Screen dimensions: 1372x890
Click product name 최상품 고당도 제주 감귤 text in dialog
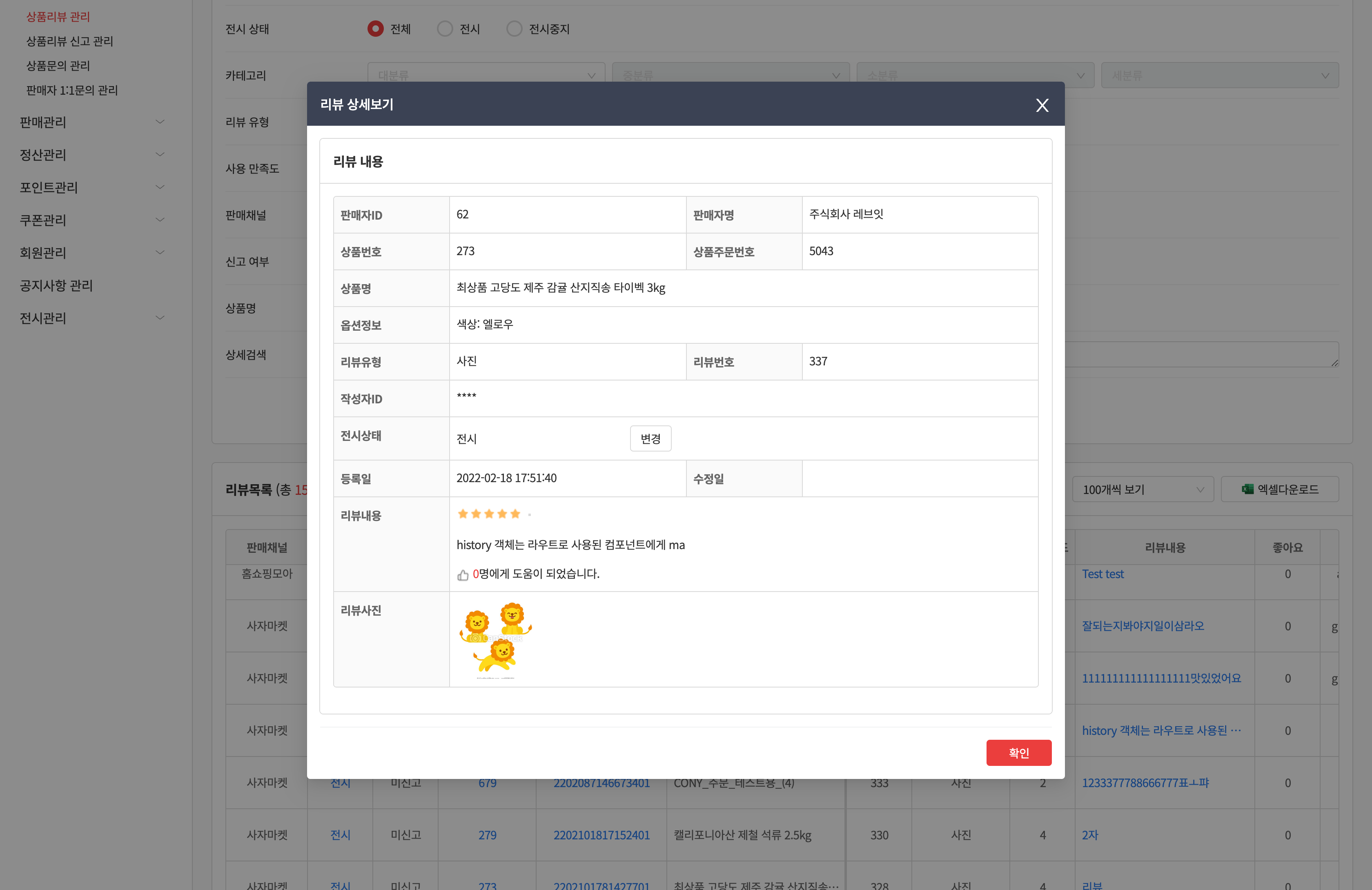pos(560,287)
